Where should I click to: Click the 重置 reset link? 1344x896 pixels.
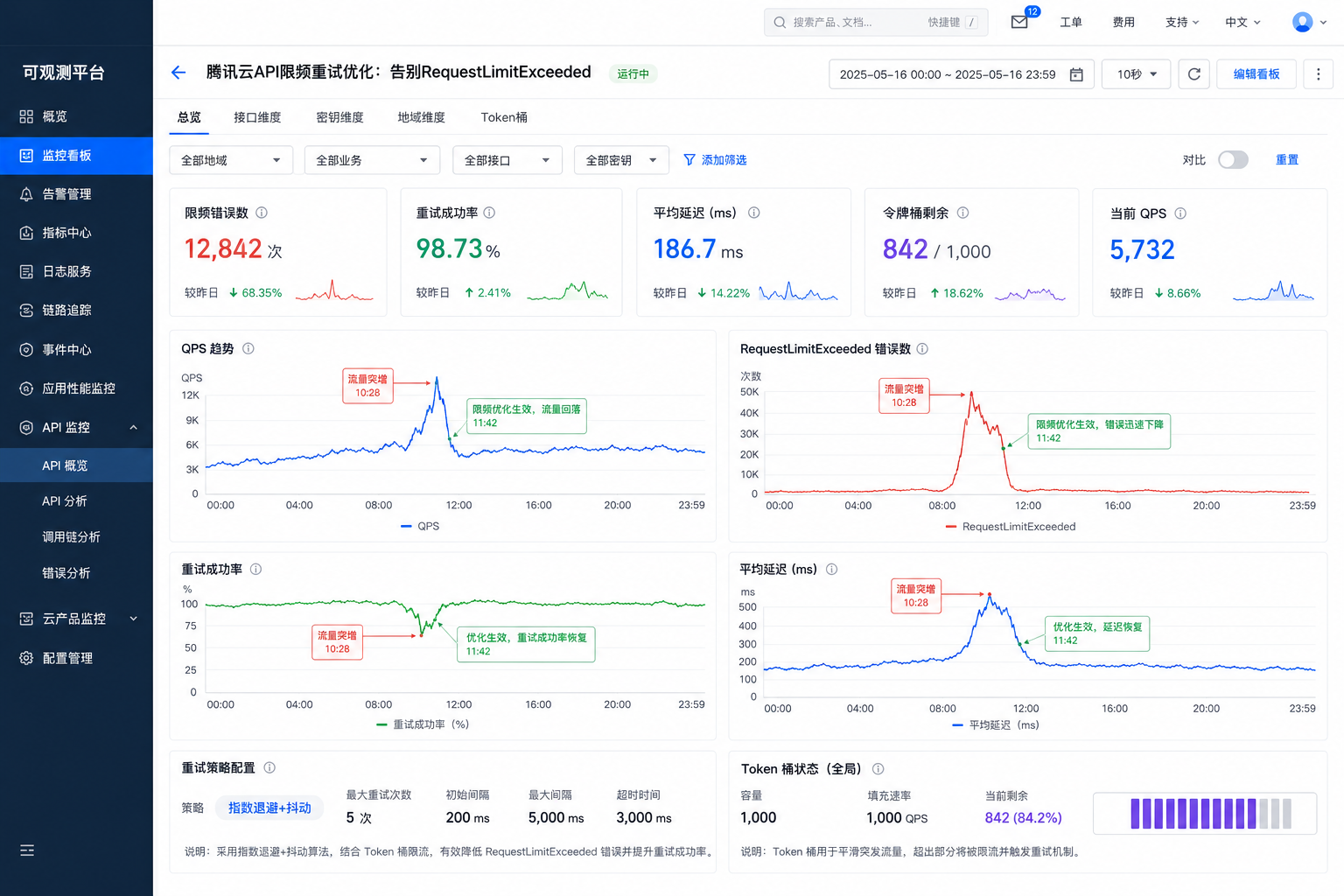coord(1287,160)
